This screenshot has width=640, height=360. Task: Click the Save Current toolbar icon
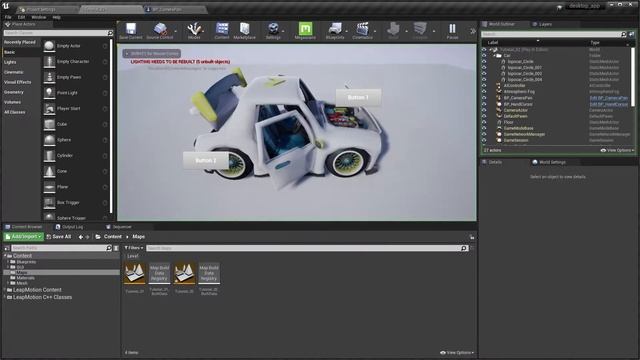coord(131,29)
